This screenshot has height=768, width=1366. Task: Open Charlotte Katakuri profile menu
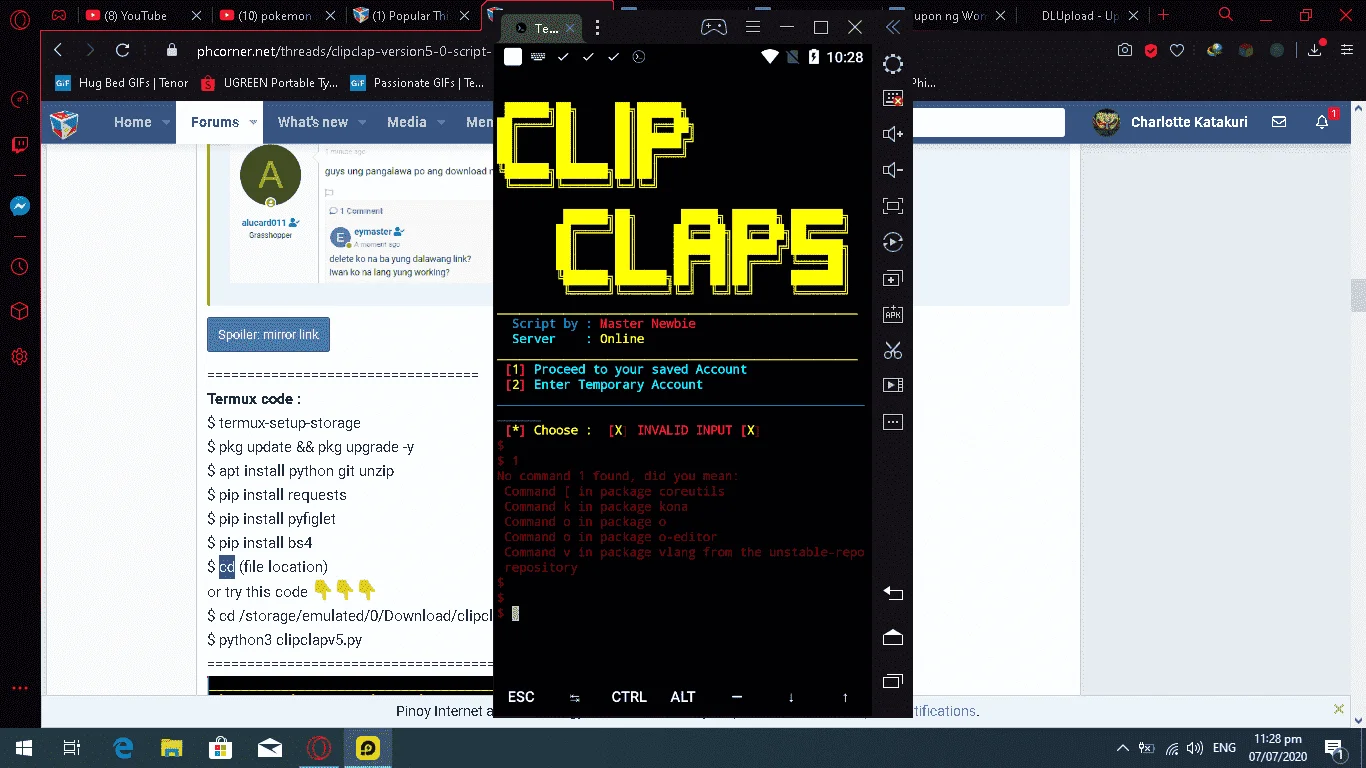1171,122
